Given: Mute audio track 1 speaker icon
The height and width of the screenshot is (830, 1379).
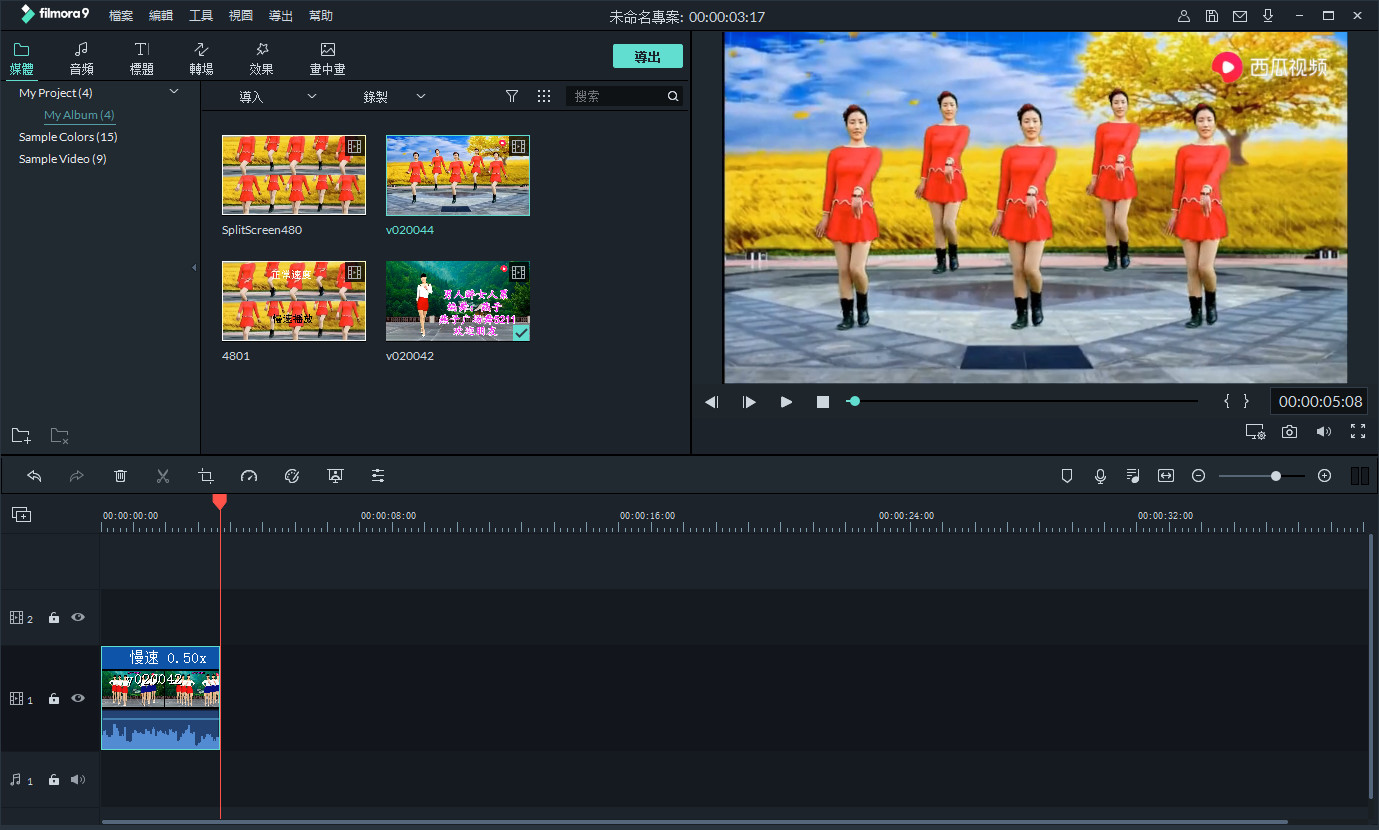Looking at the screenshot, I should pyautogui.click(x=77, y=779).
